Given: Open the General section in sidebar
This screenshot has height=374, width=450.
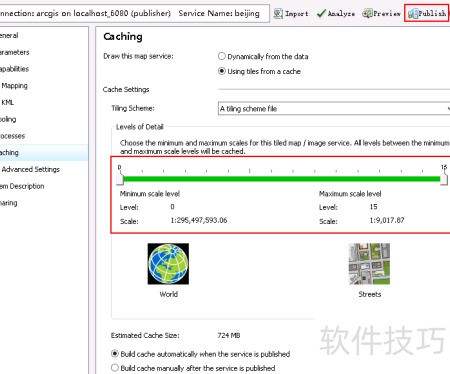Looking at the screenshot, I should (9, 35).
